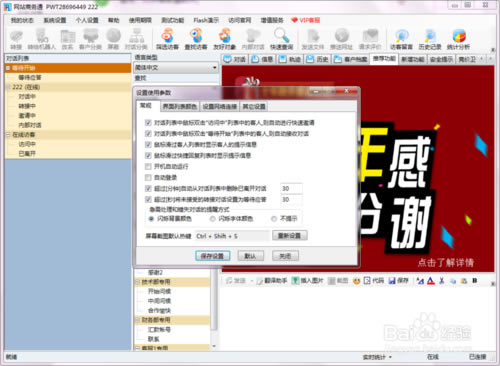
Task: Open 访客留言 from the toolbar
Action: coord(401,39)
